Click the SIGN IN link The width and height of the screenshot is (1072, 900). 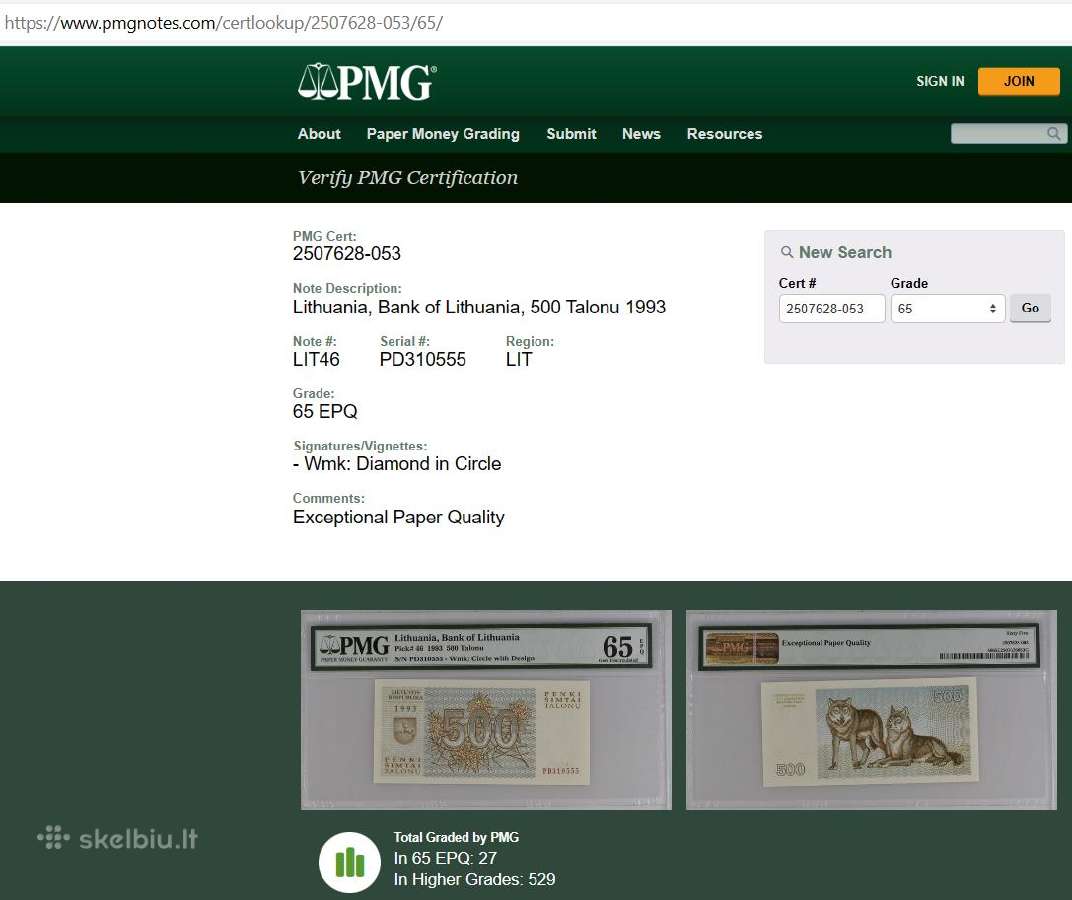click(940, 81)
